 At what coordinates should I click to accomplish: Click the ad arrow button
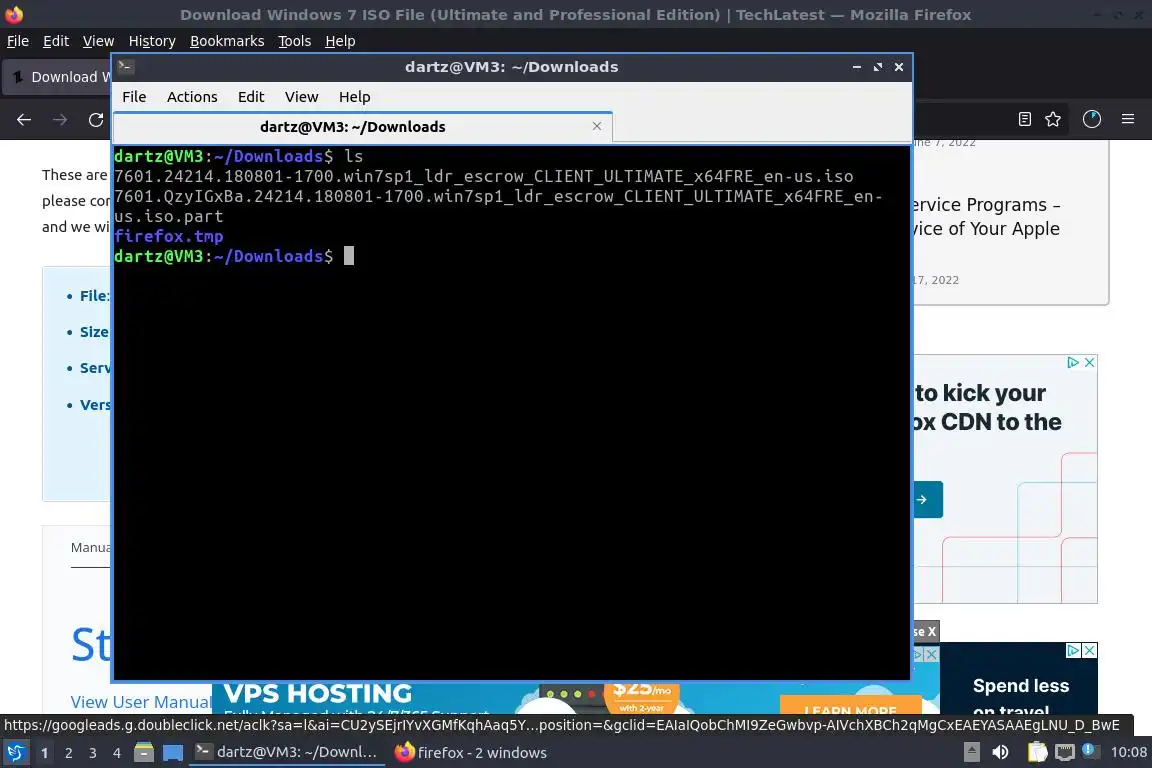927,500
